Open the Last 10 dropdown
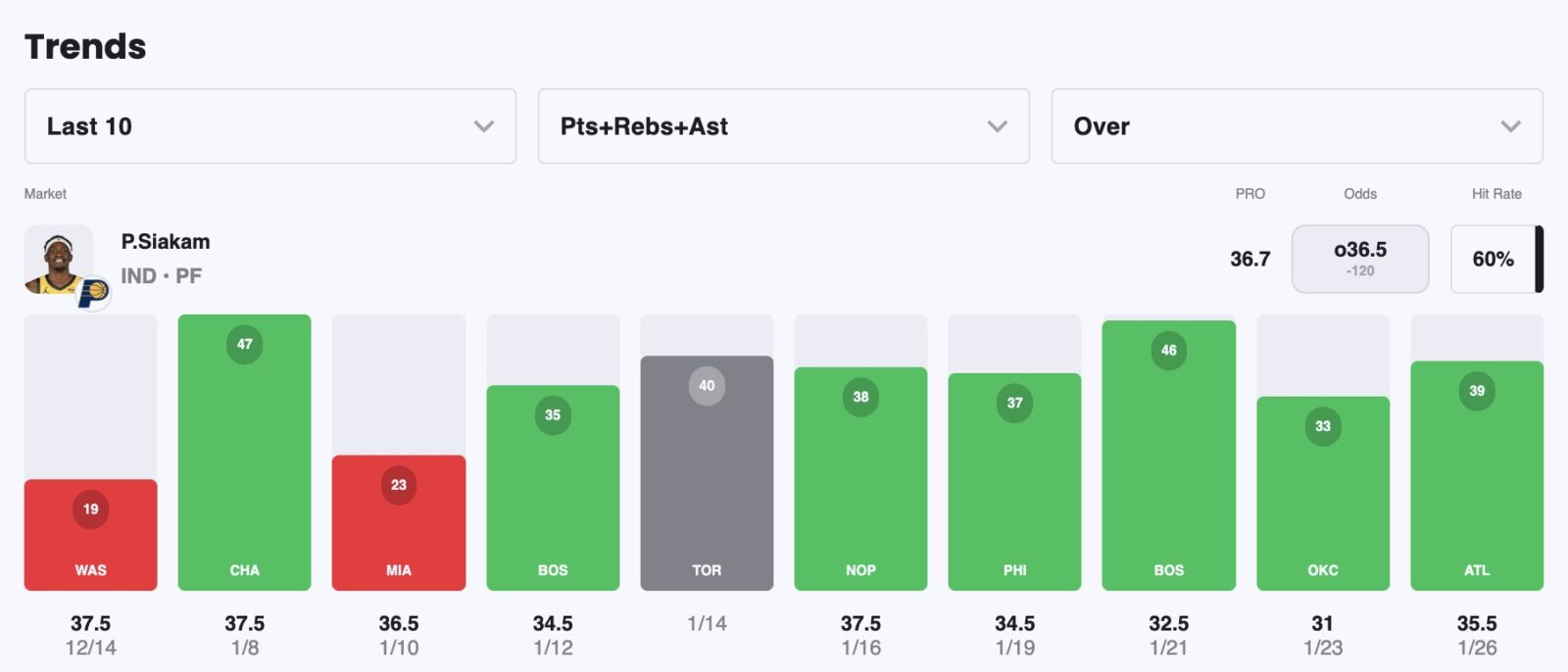This screenshot has height=672, width=1568. coord(269,126)
